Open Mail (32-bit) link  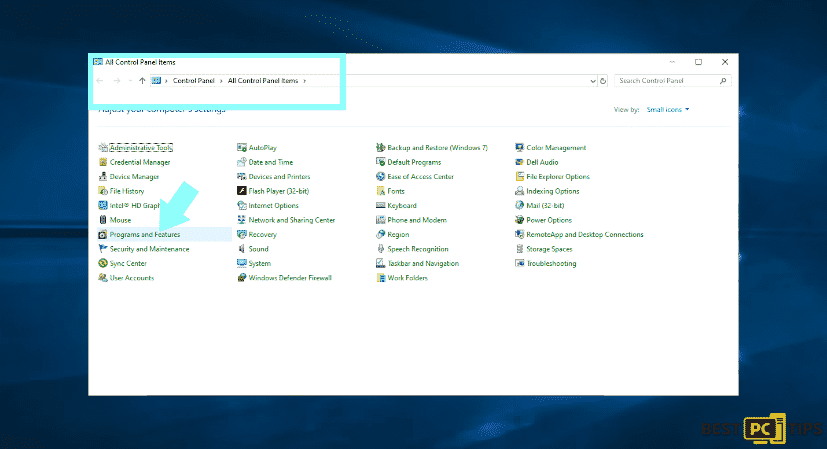point(545,206)
